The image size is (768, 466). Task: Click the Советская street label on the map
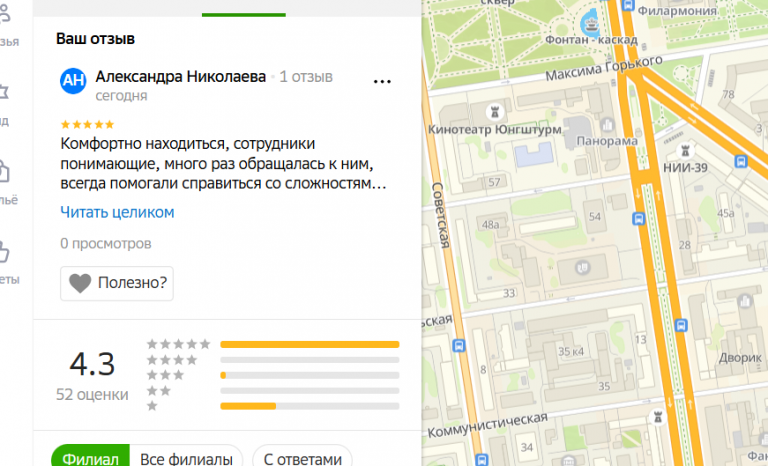pyautogui.click(x=440, y=215)
